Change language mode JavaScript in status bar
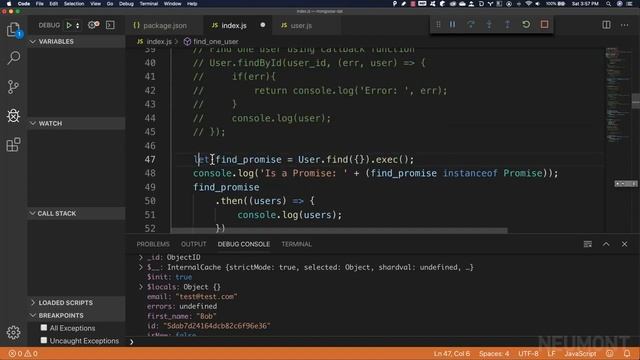640x360 pixels. (x=580, y=353)
